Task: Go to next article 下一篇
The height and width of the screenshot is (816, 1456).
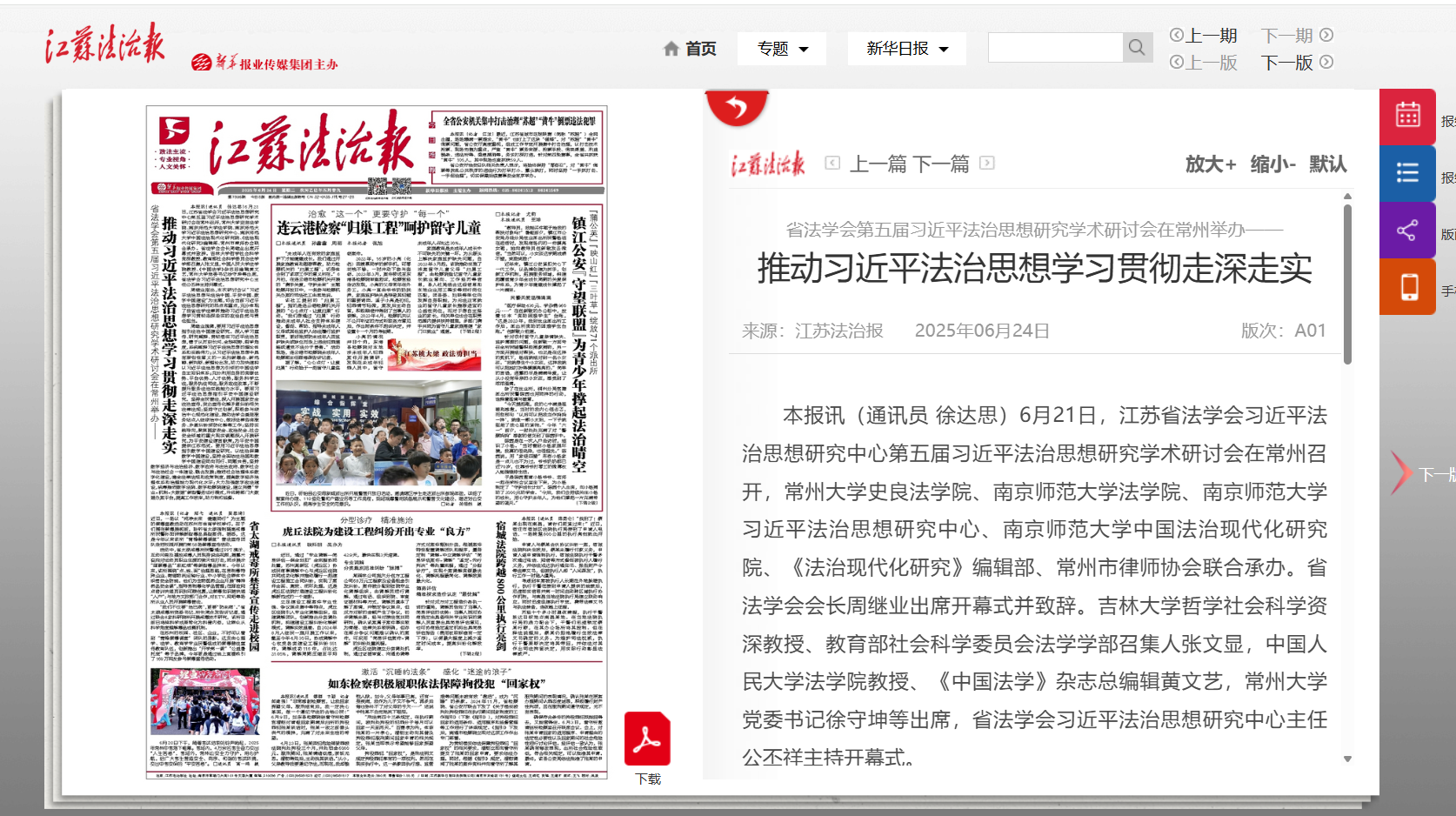Action: tap(940, 164)
